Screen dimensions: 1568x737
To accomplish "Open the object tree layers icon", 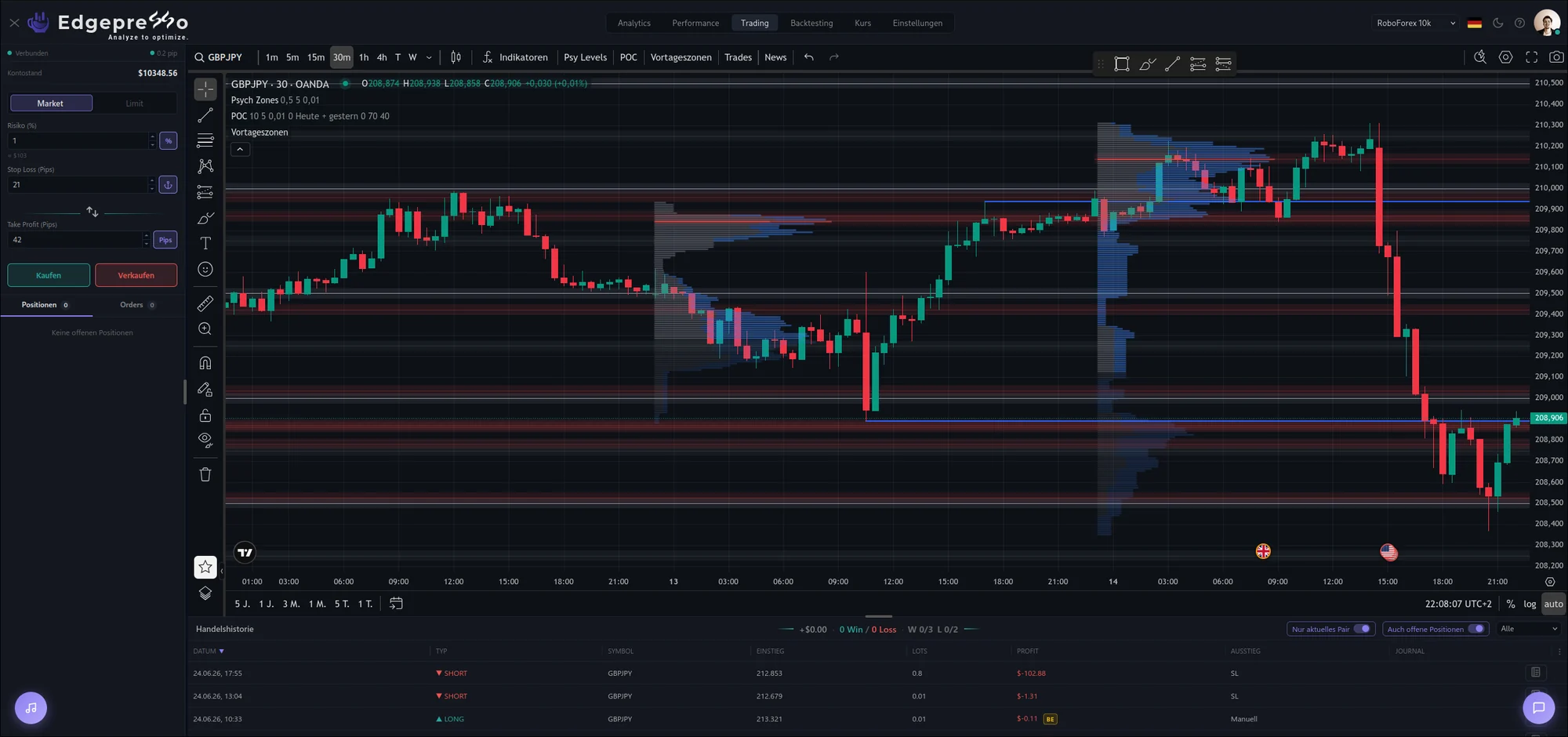I will tap(205, 594).
